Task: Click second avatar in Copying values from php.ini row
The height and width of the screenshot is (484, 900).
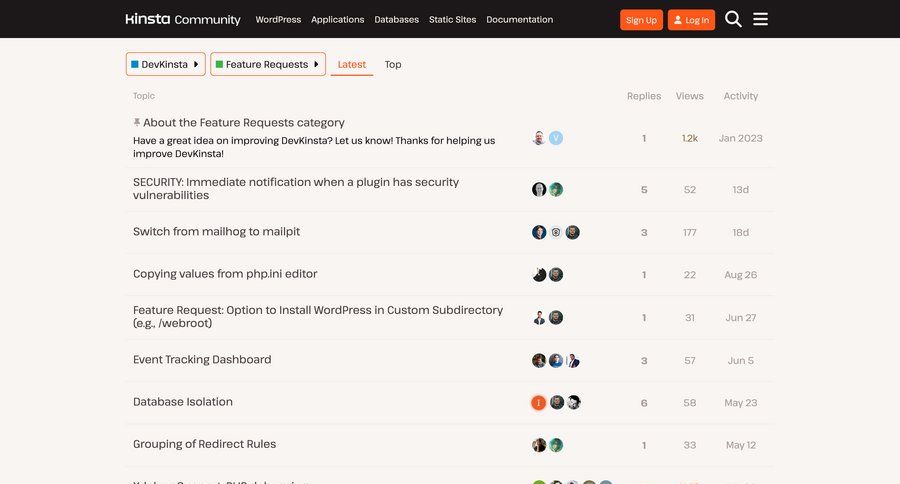Action: click(x=556, y=274)
